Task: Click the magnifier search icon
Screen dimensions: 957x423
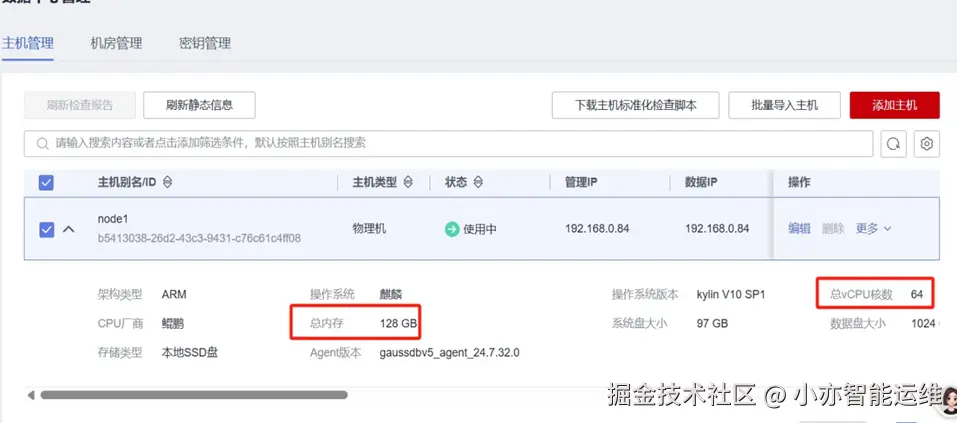Action: pyautogui.click(x=42, y=144)
